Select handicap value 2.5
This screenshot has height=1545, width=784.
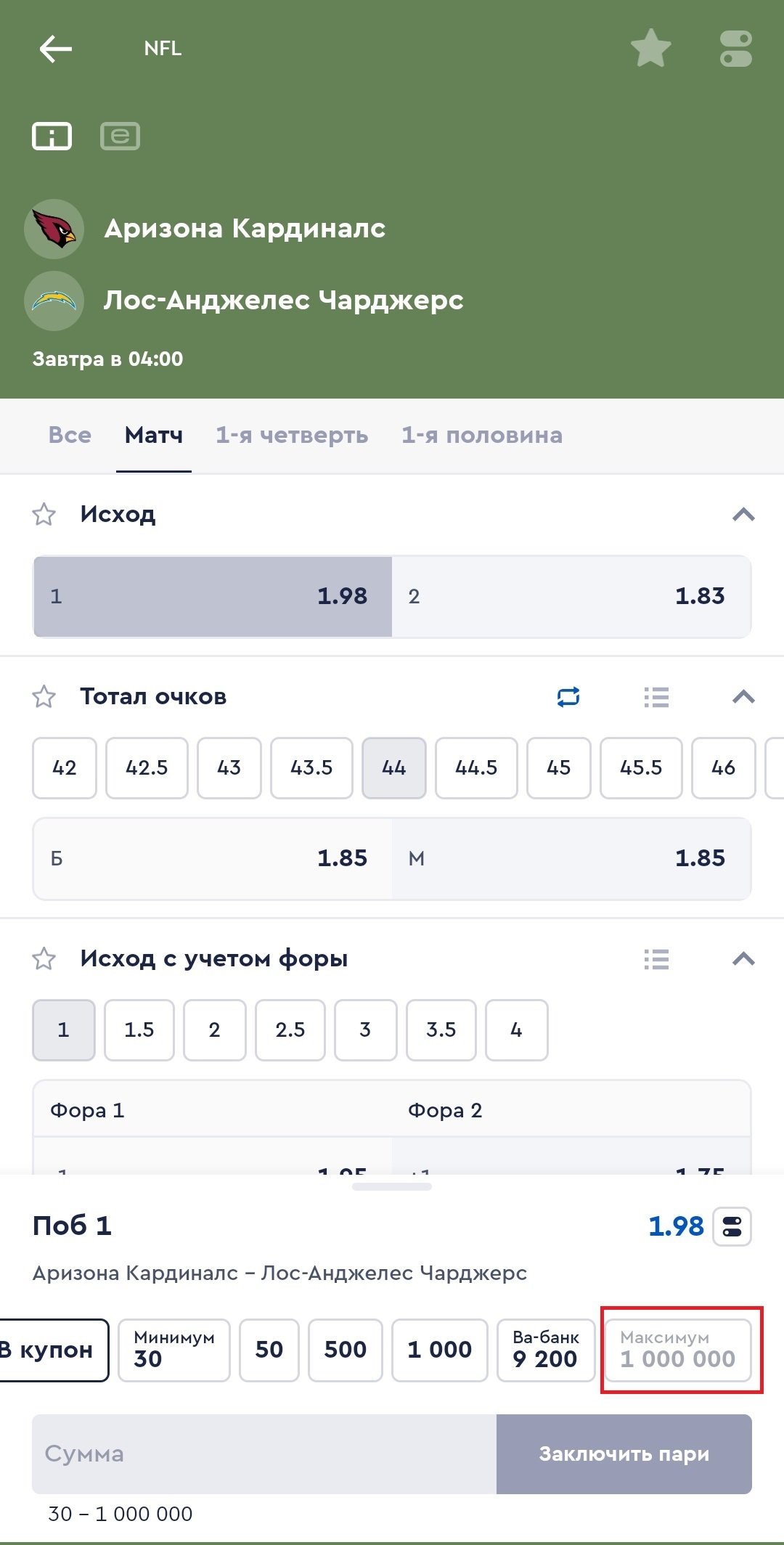(290, 1030)
